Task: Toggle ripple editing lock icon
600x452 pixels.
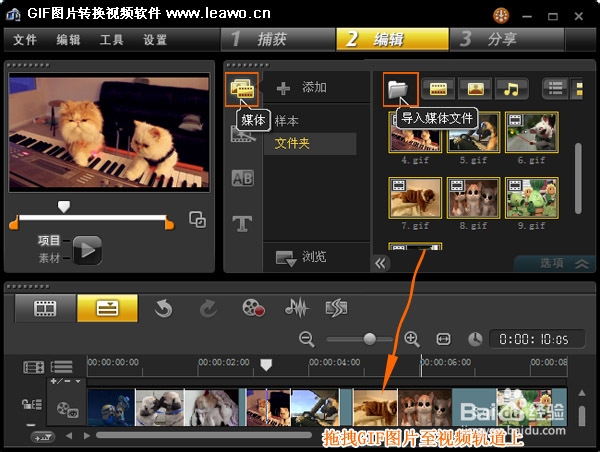Action: click(32, 404)
